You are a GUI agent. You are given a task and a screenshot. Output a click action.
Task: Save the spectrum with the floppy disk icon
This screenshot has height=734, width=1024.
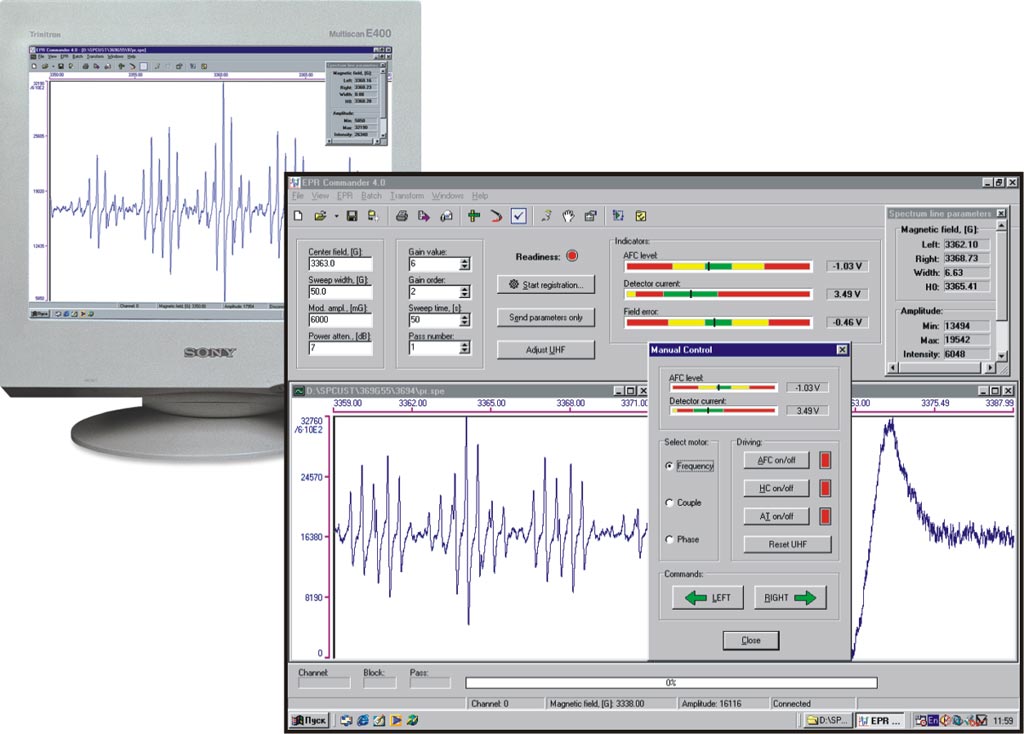coord(352,215)
